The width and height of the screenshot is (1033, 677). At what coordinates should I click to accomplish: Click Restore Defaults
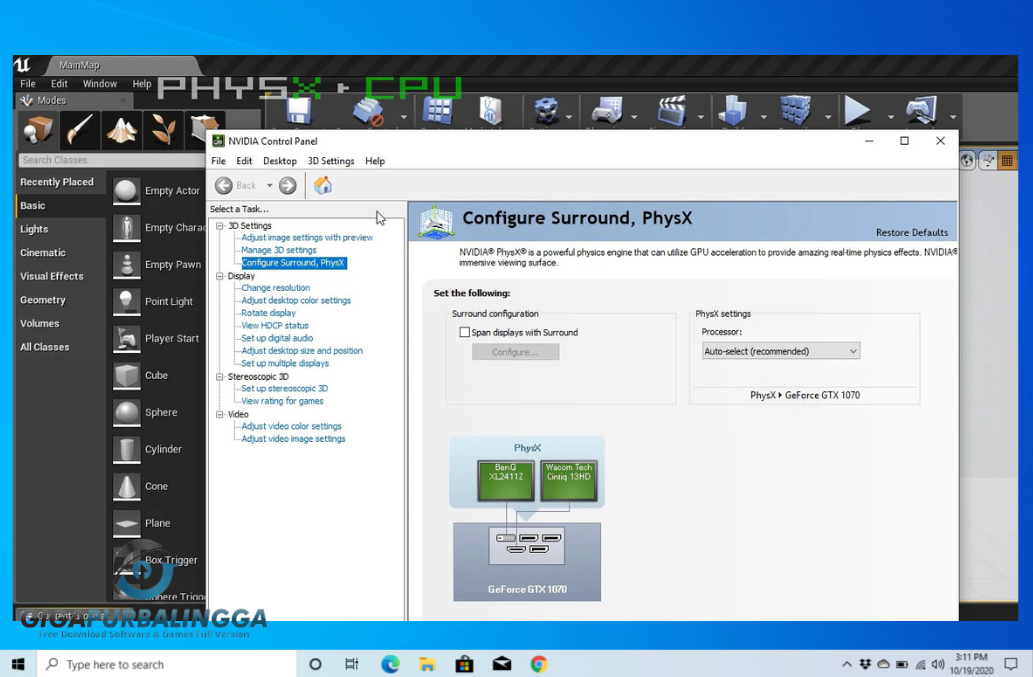click(911, 232)
